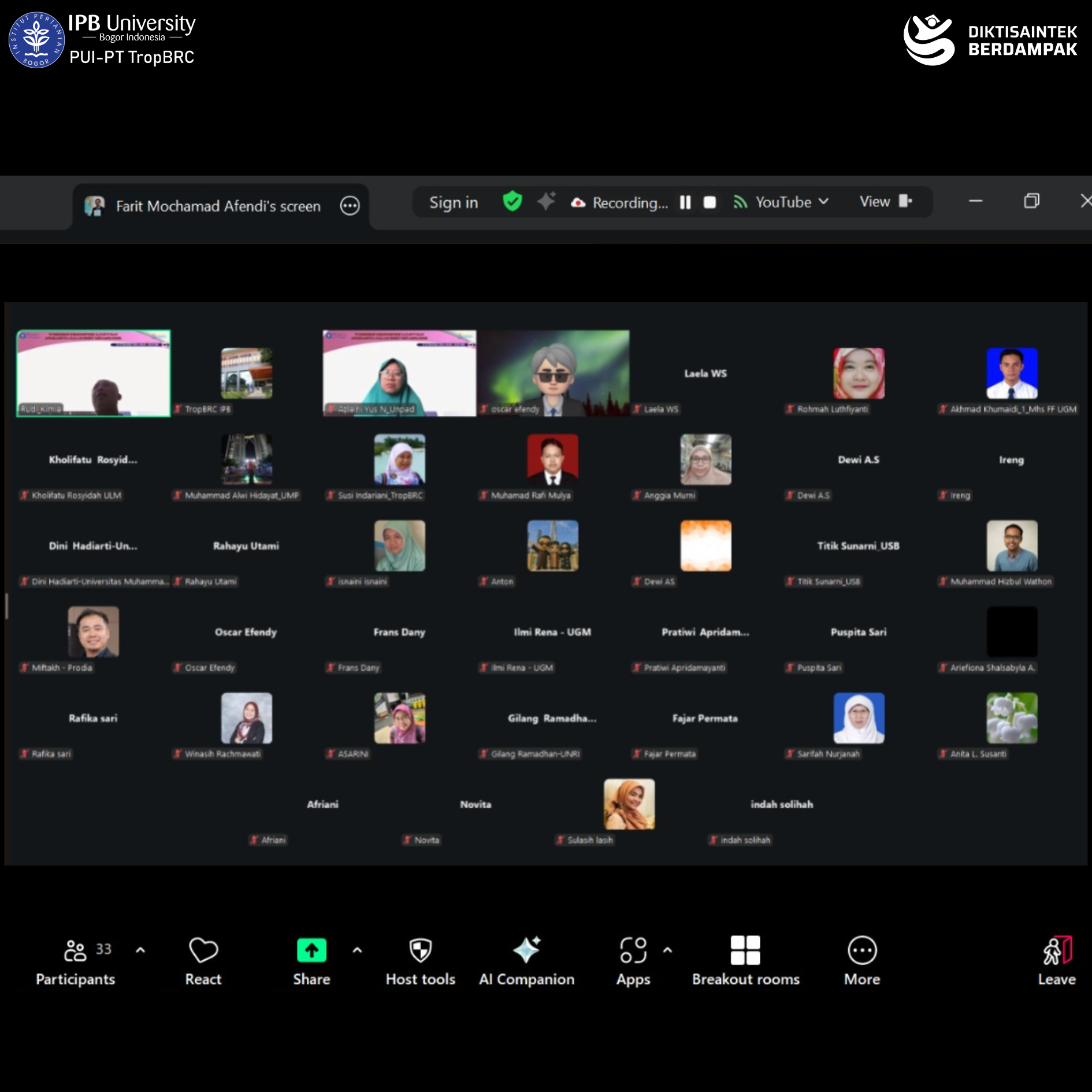Viewport: 1092px width, 1092px height.
Task: Select oscar efendy's video thumbnail
Action: [x=553, y=373]
